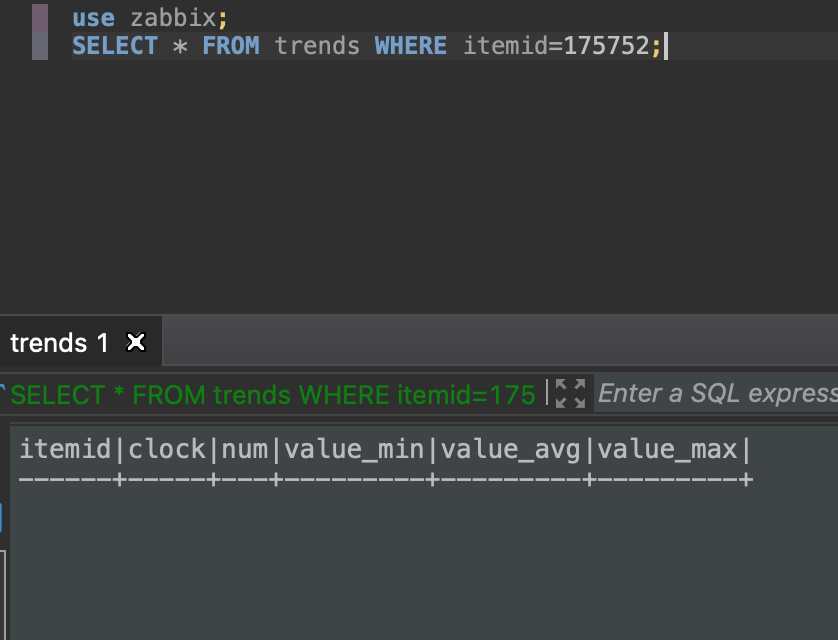This screenshot has width=838, height=640.
Task: Place cursor on 'use zabbix;' line
Action: (150, 18)
